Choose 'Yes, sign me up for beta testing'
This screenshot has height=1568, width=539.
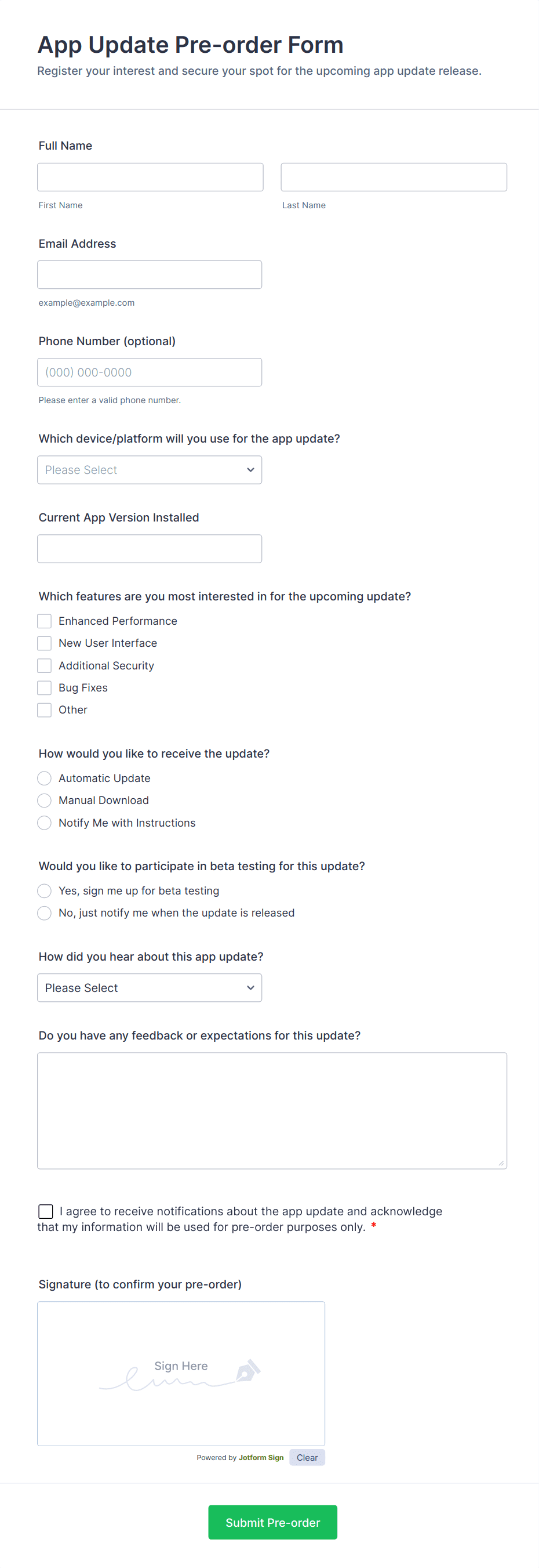(44, 890)
